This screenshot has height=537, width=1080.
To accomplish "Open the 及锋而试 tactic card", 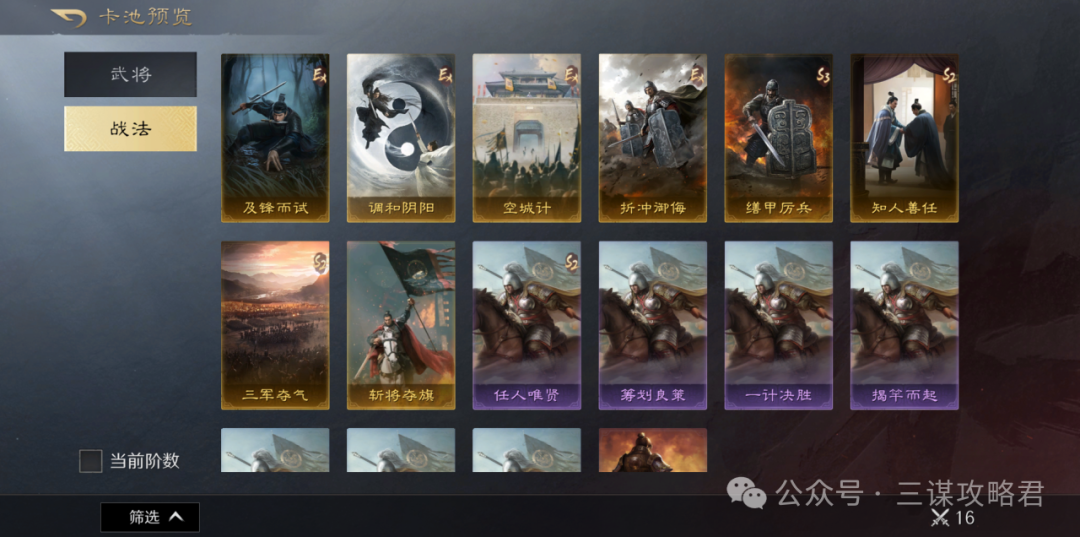I will pos(275,138).
